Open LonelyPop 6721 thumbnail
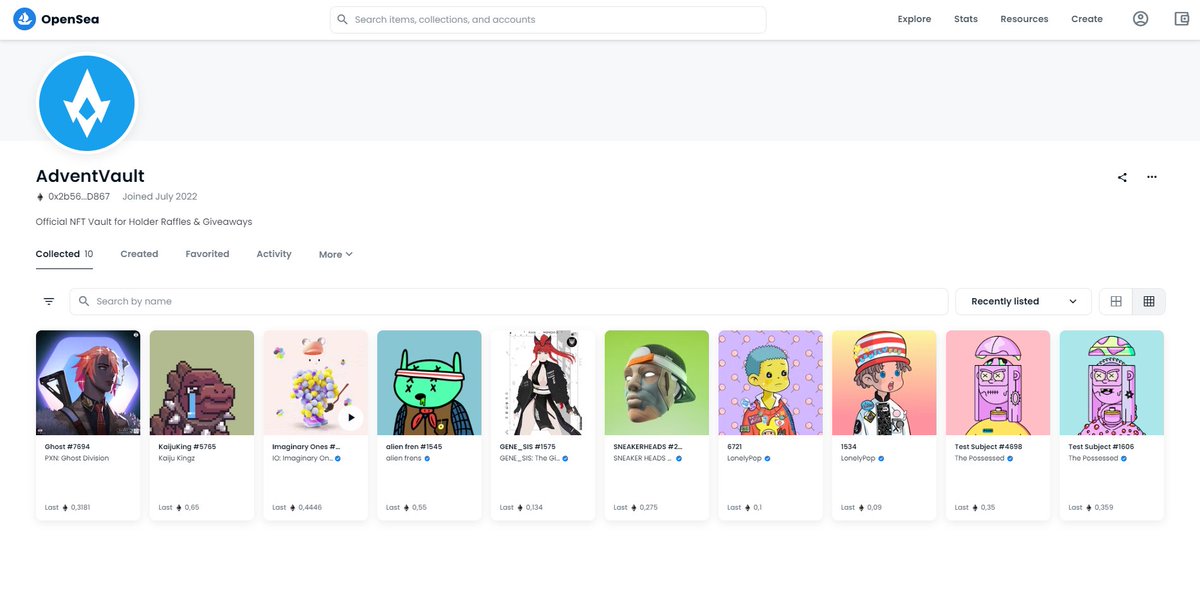1200x595 pixels. click(x=771, y=382)
